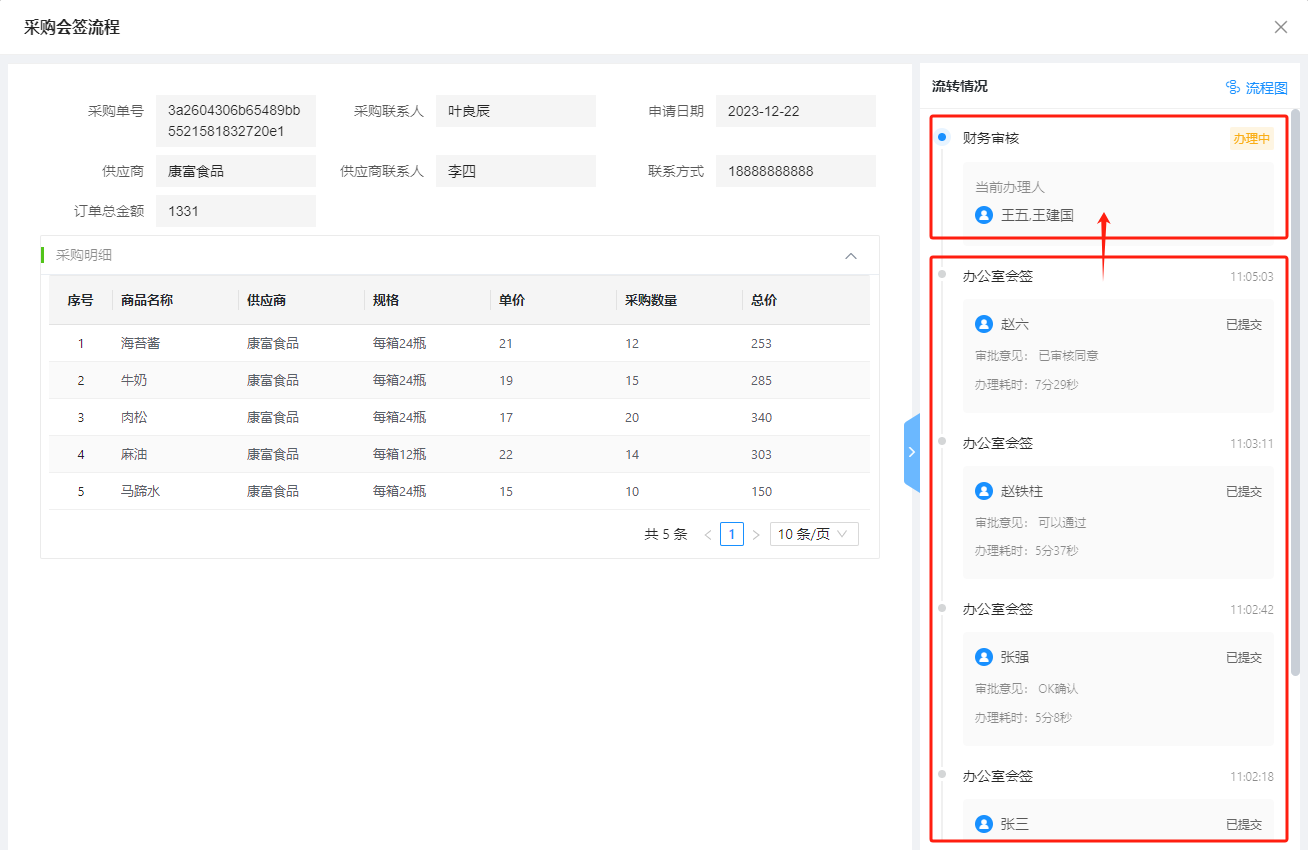The height and width of the screenshot is (850, 1308).
Task: Collapse the right panel with blue arrow handle
Action: pos(911,452)
